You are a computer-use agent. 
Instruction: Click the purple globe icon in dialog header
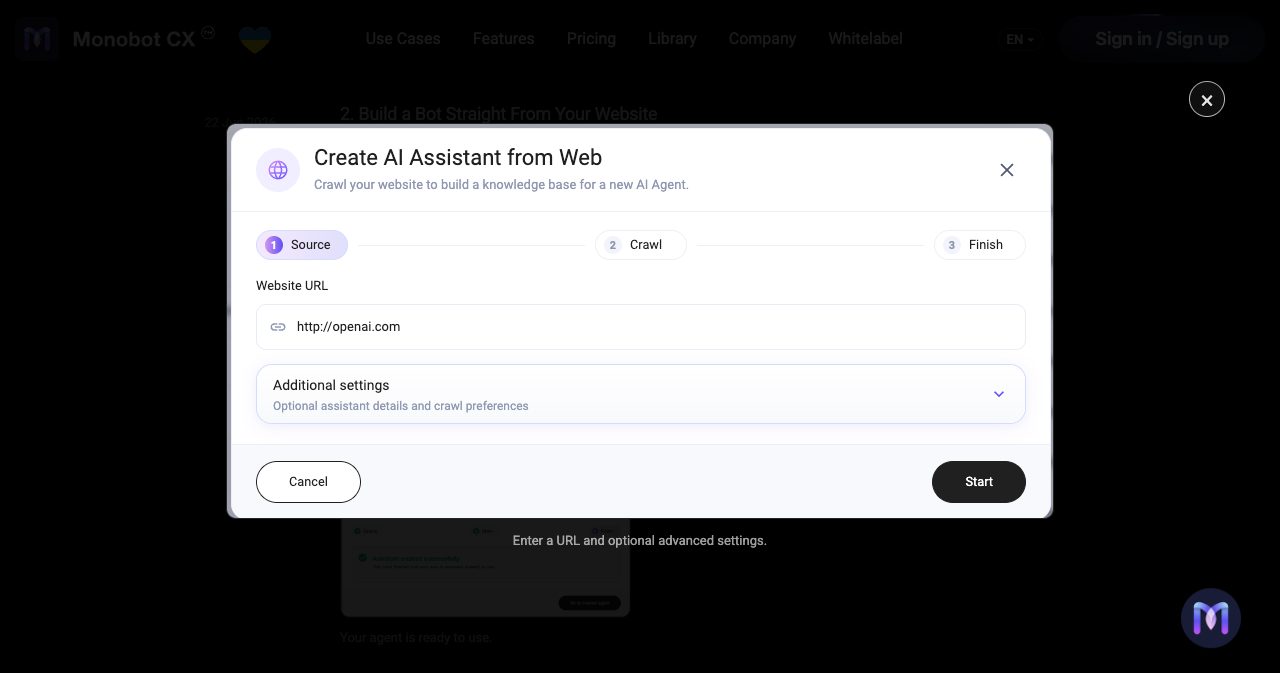[x=278, y=170]
